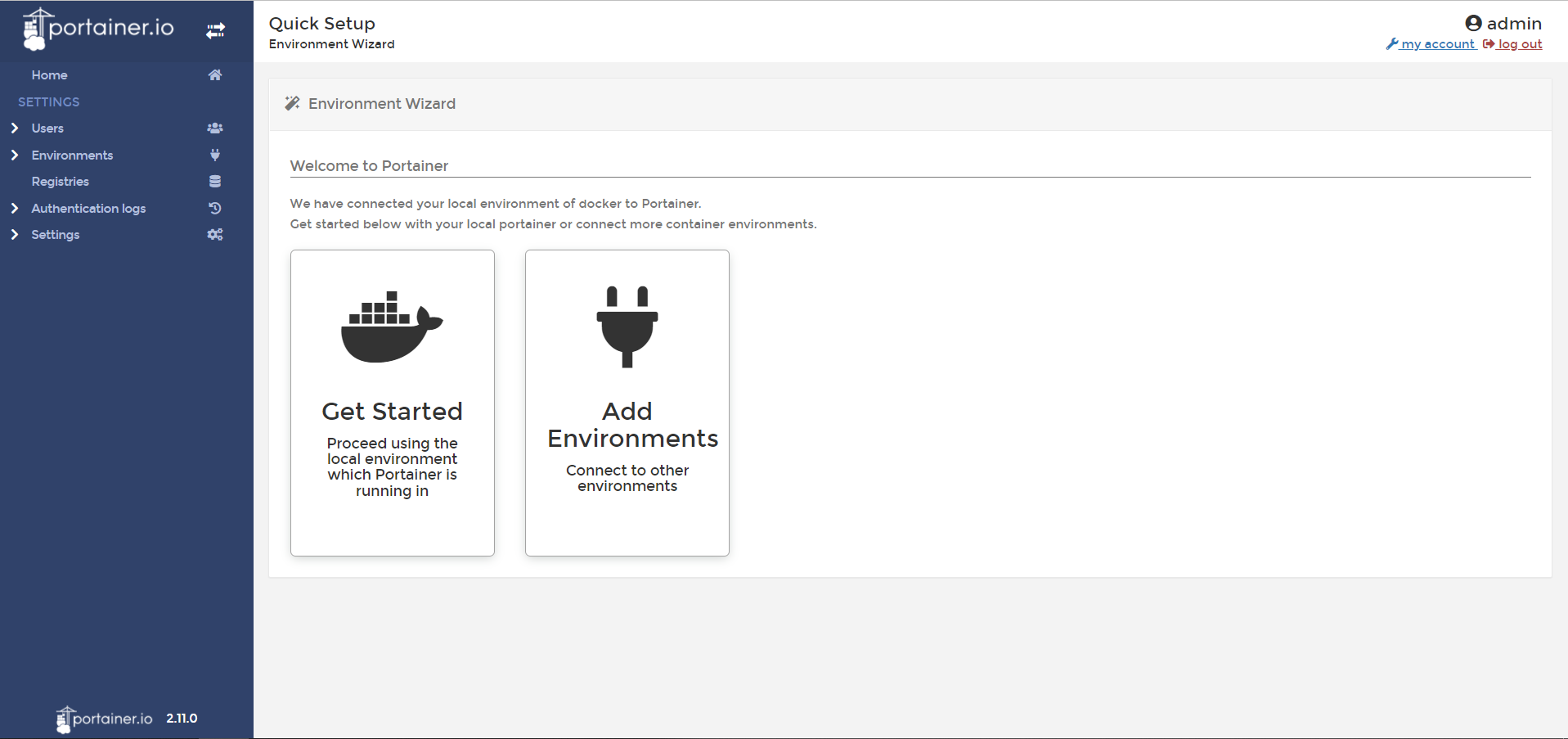The image size is (1568, 739).
Task: Click the Environments plug icon in the sidebar
Action: [215, 155]
